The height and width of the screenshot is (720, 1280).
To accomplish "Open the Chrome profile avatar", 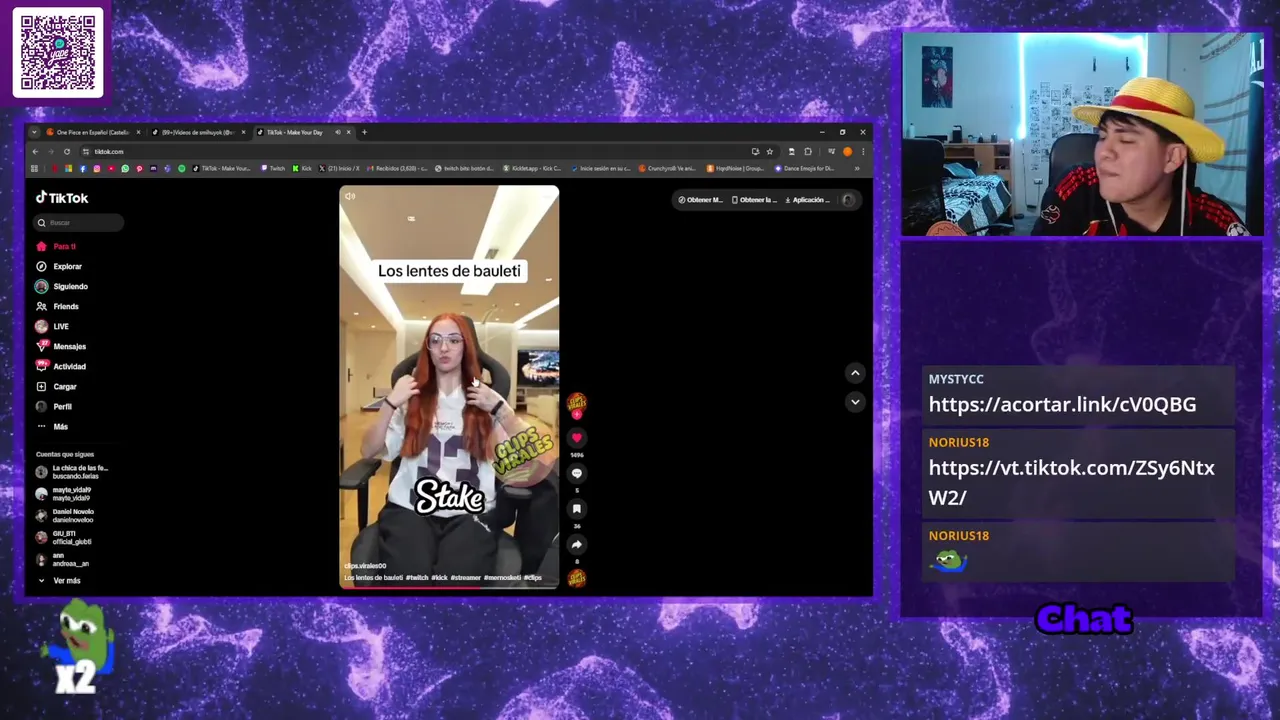I will point(847,152).
